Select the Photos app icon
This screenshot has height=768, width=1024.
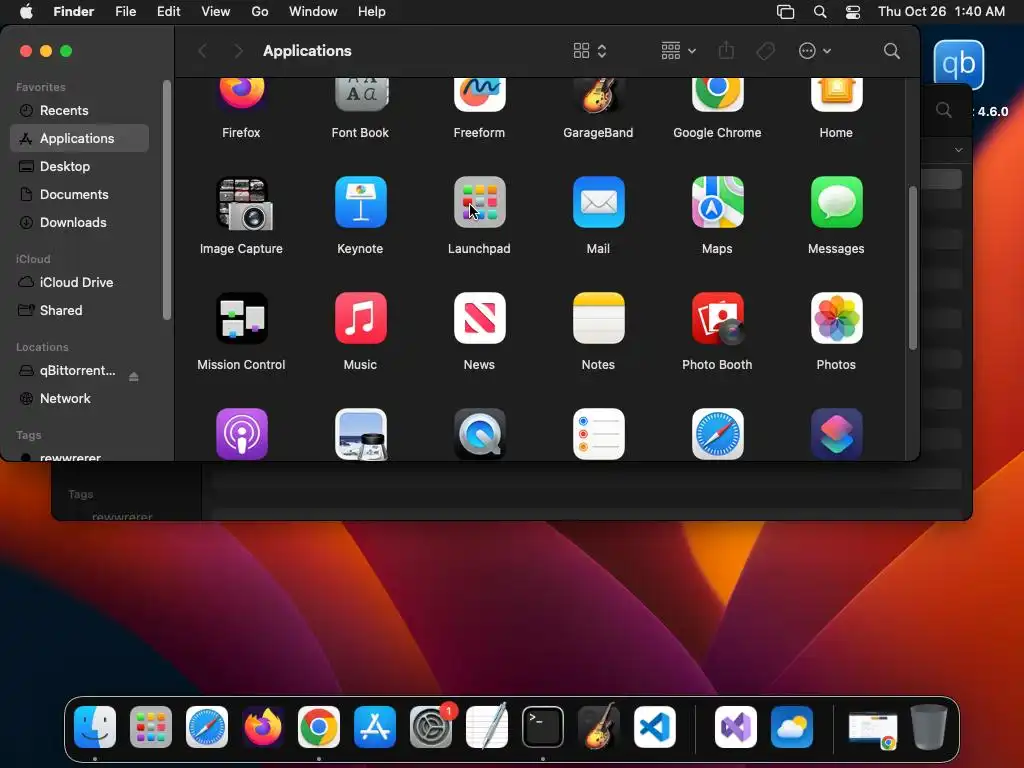point(836,318)
